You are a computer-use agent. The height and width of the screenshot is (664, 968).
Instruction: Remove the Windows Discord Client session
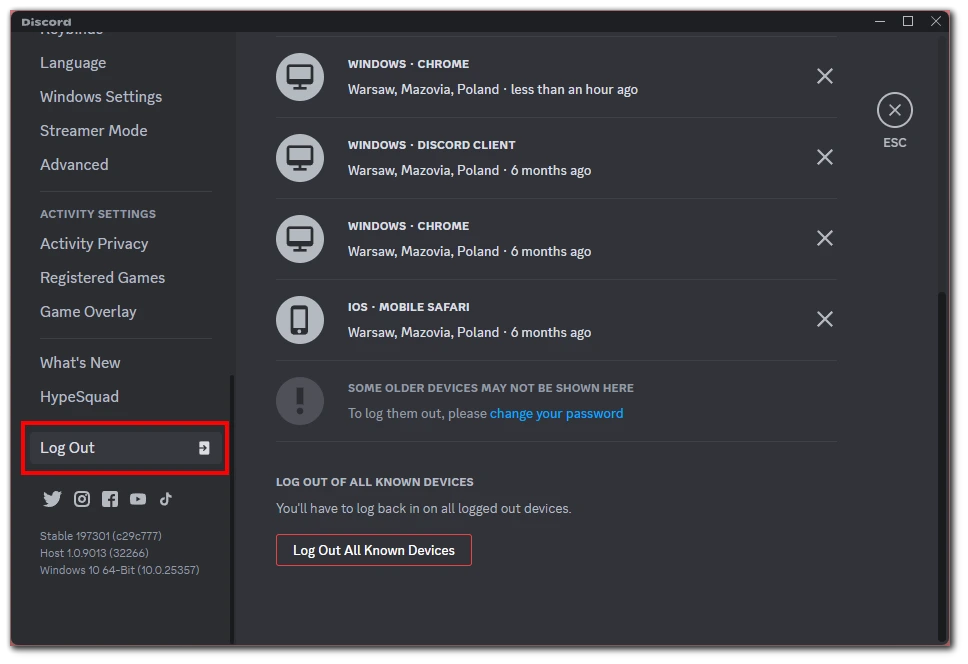point(825,157)
